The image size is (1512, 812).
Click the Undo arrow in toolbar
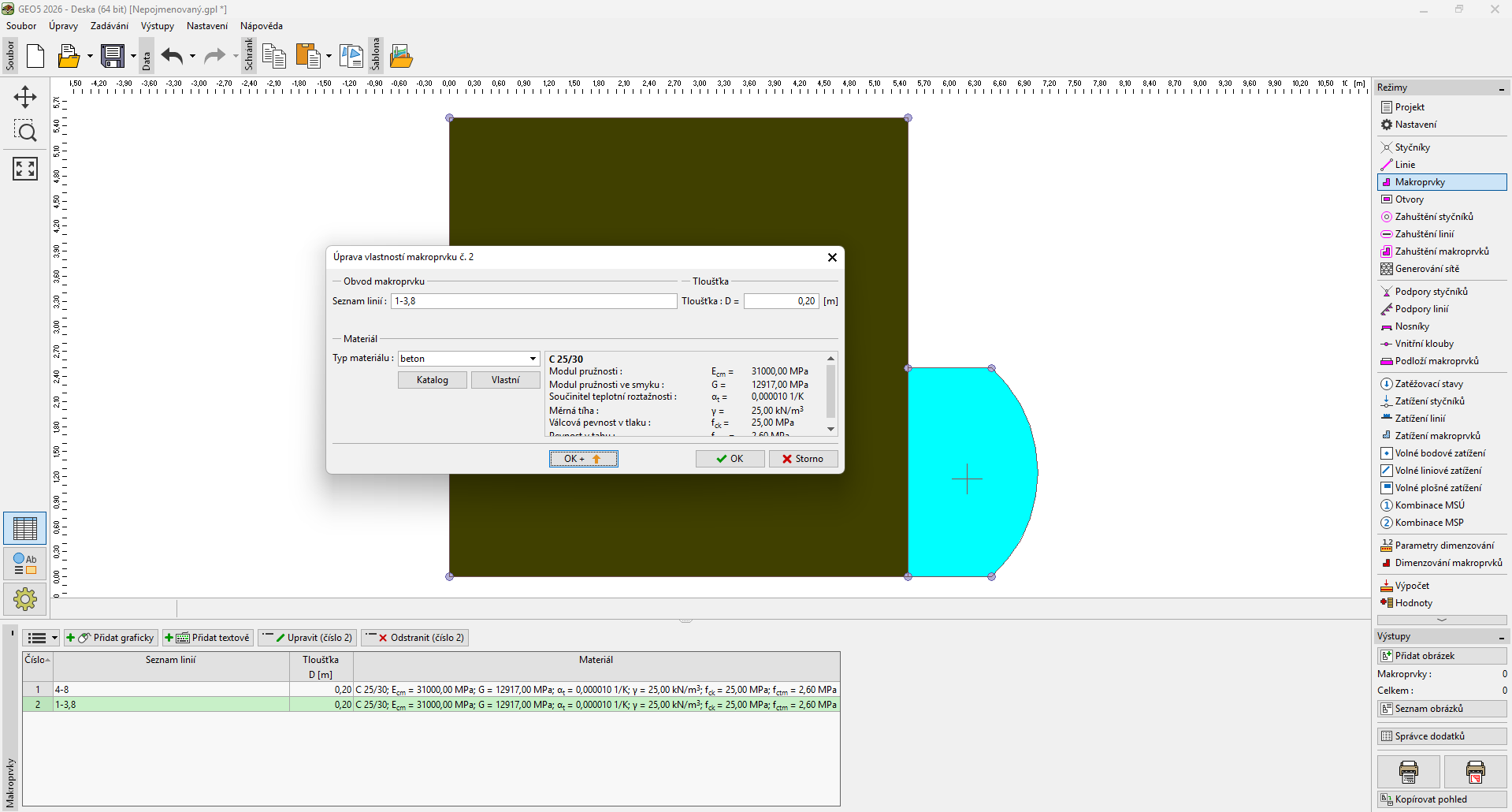(172, 56)
